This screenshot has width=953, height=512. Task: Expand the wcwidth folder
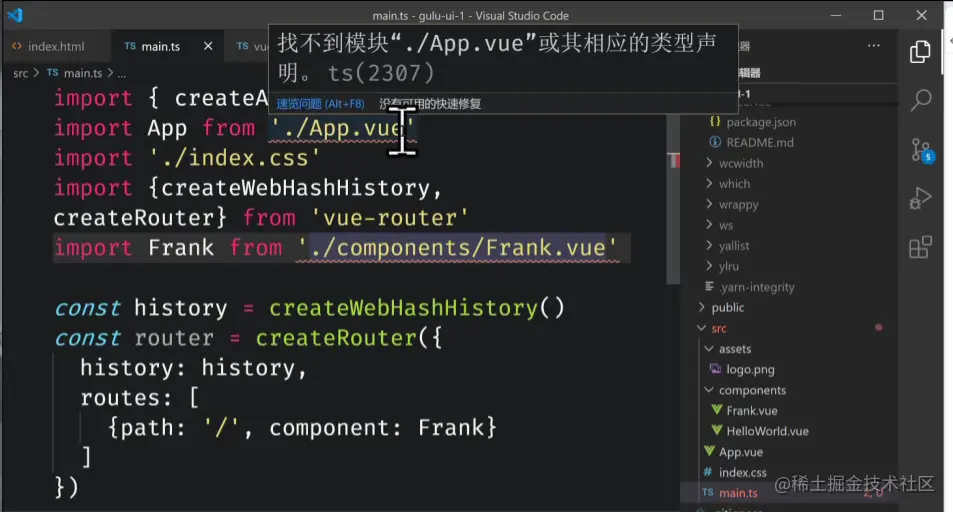tap(741, 164)
